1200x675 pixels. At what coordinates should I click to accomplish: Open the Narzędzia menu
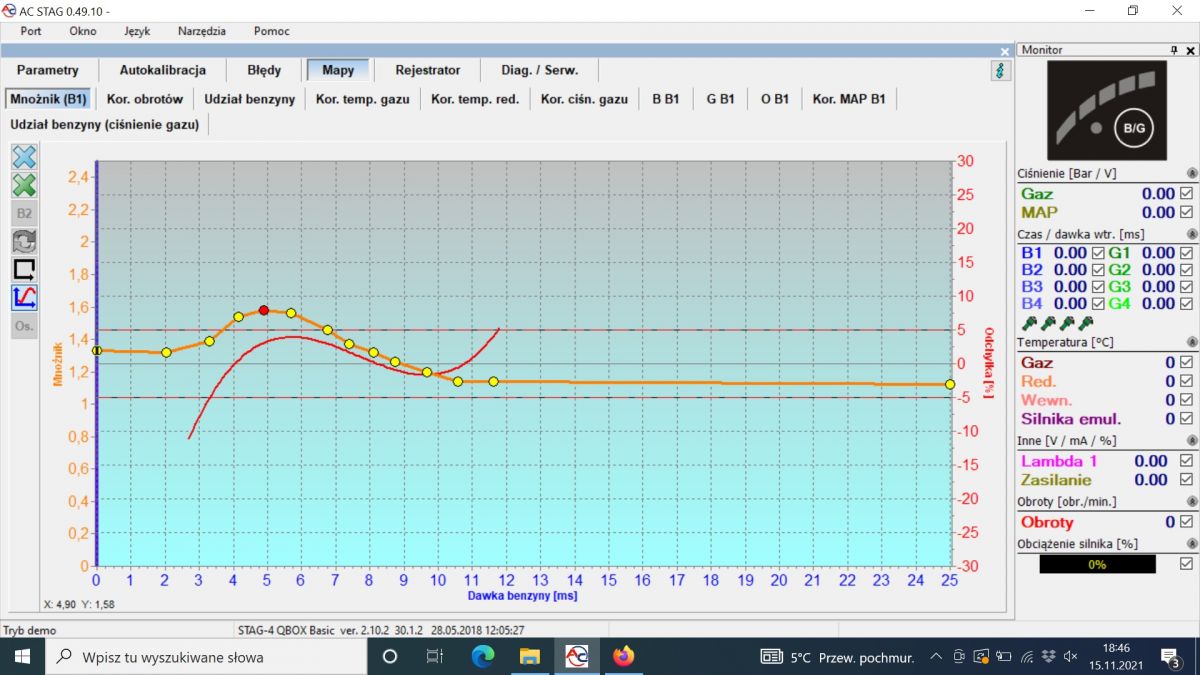(202, 31)
